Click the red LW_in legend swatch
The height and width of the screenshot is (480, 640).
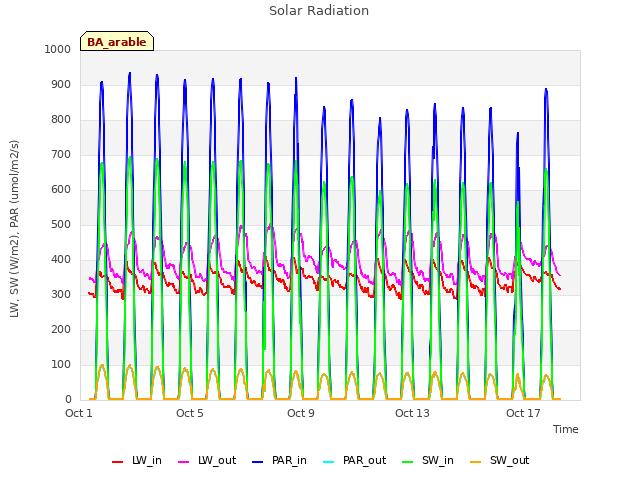click(118, 462)
